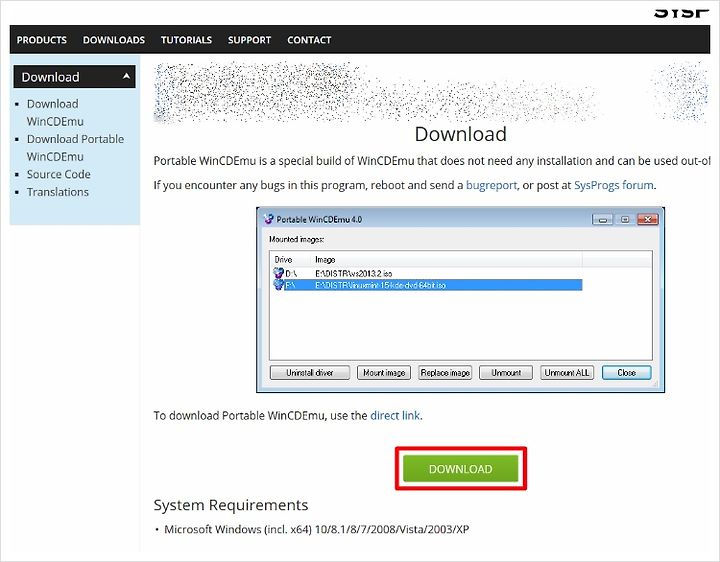The width and height of the screenshot is (720, 562).
Task: Click the green DOWNLOAD button
Action: (461, 469)
